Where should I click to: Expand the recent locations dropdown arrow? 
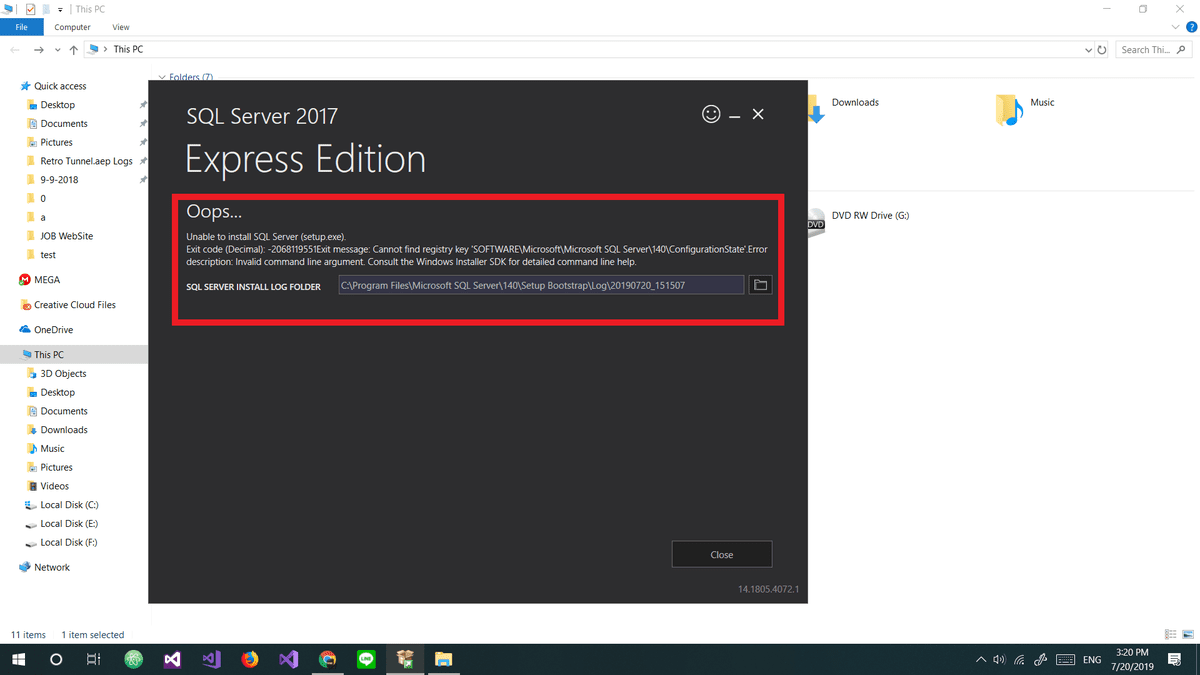pyautogui.click(x=59, y=49)
